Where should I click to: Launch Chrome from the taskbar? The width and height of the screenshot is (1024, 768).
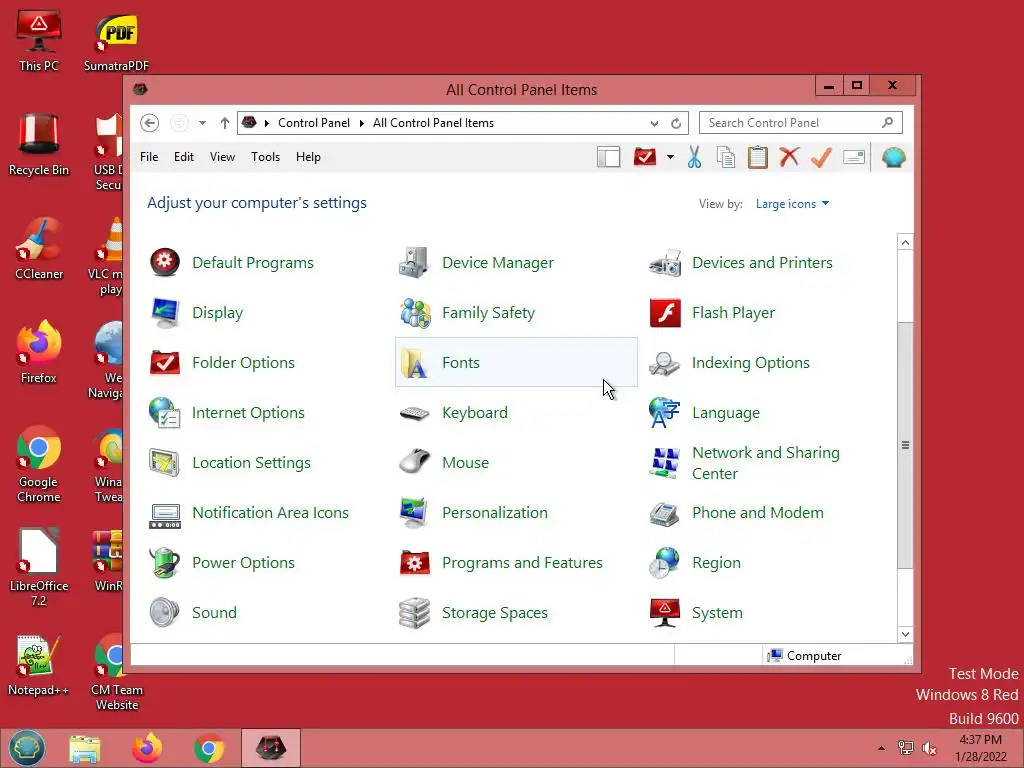209,748
